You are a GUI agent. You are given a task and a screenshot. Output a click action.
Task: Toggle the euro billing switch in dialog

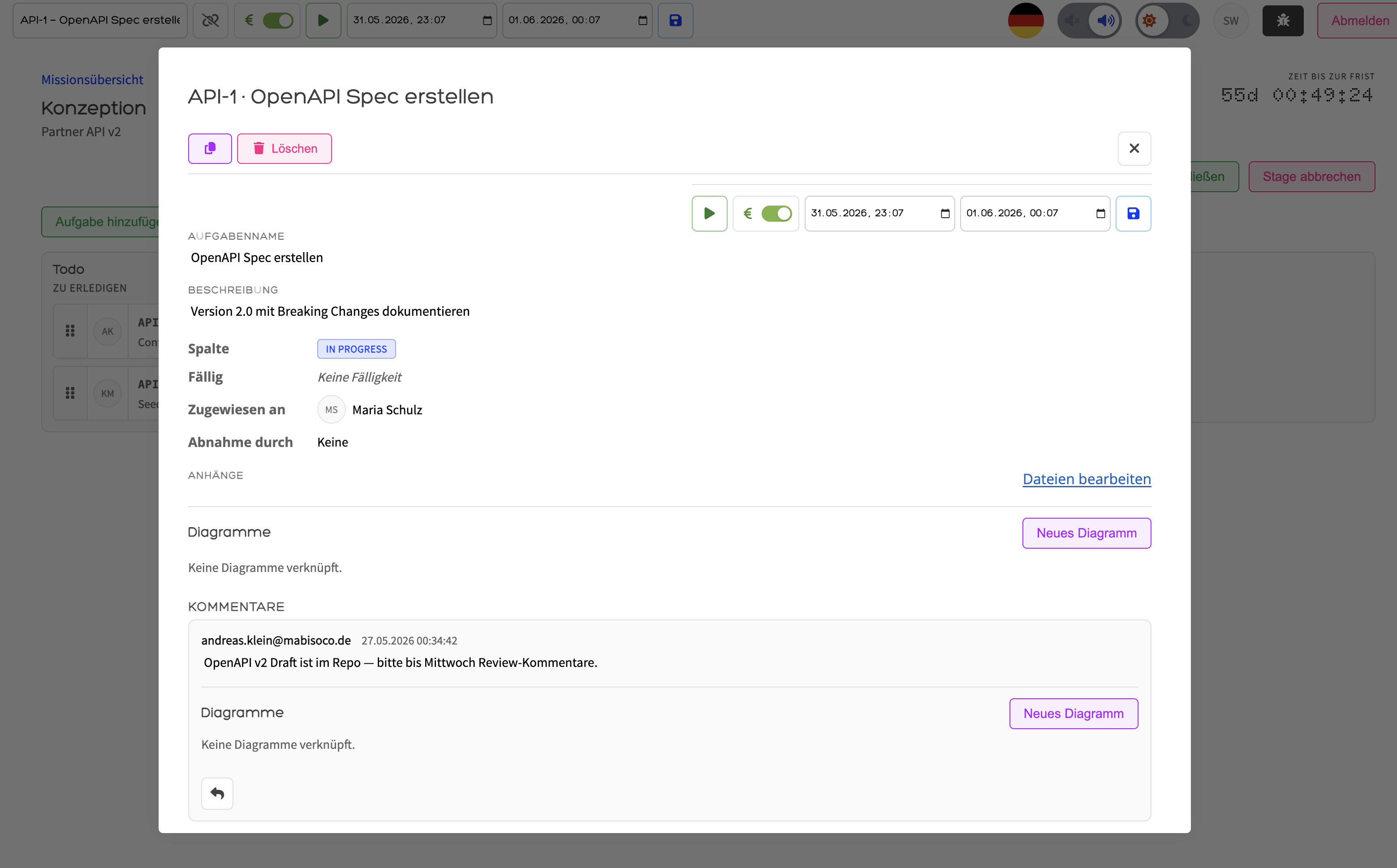[776, 214]
